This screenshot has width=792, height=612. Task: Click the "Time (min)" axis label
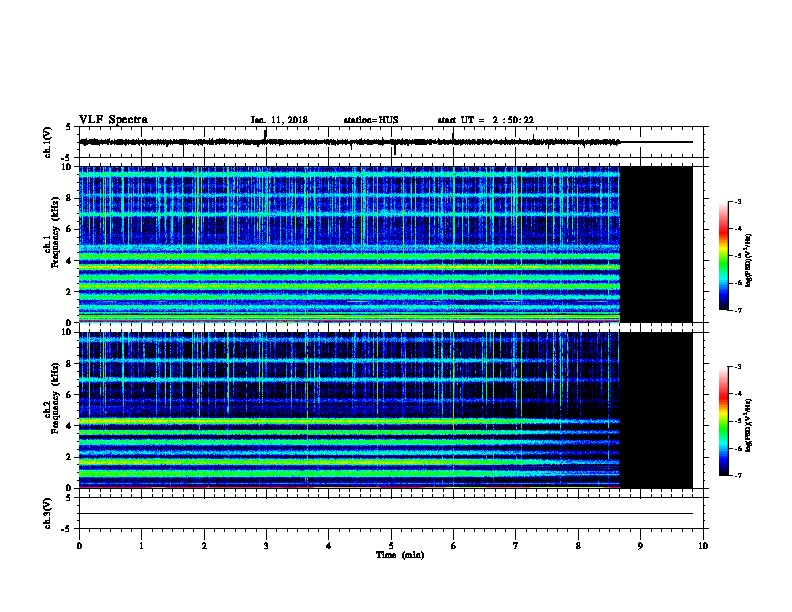[x=400, y=555]
